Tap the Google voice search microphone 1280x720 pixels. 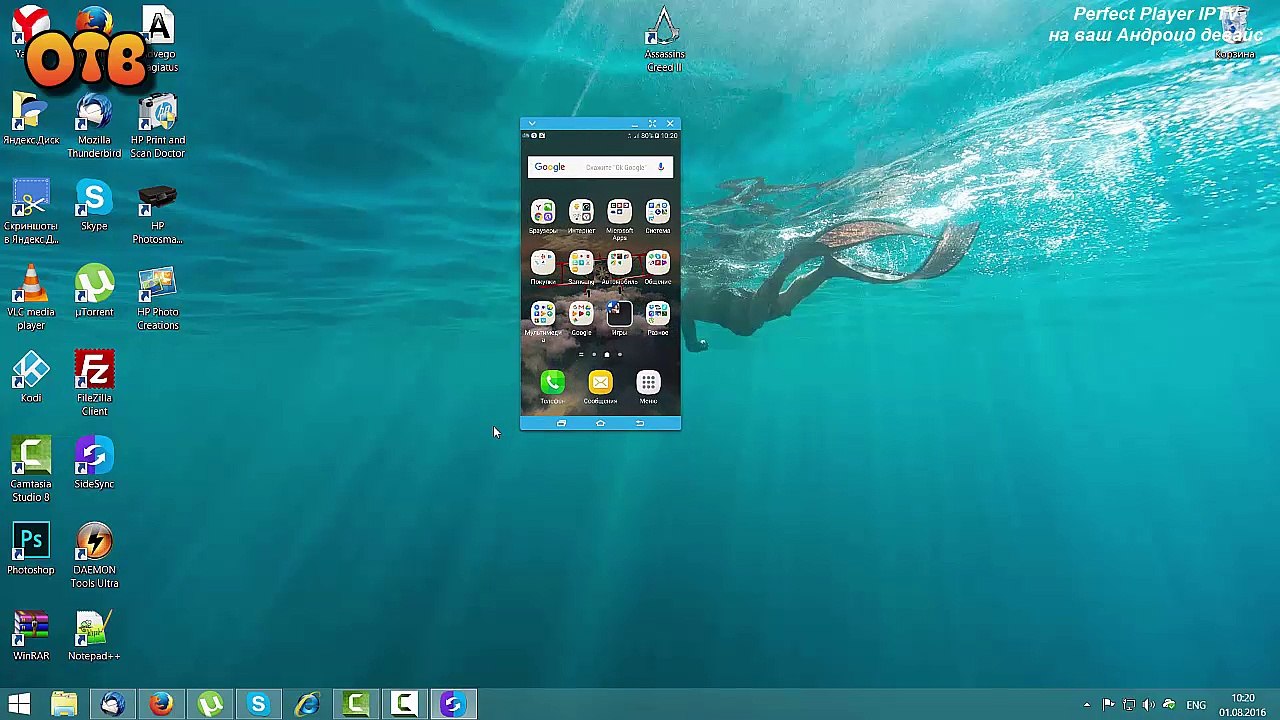(660, 167)
